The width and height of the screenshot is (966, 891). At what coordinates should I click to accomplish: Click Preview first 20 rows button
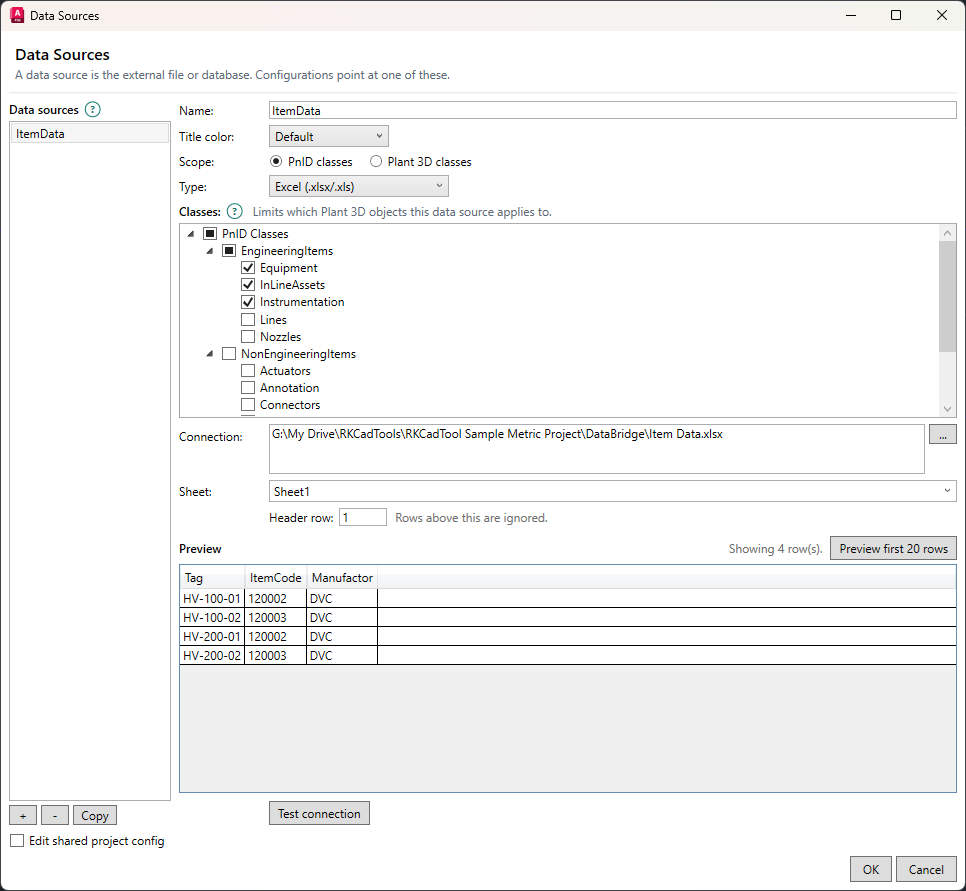[x=893, y=548]
